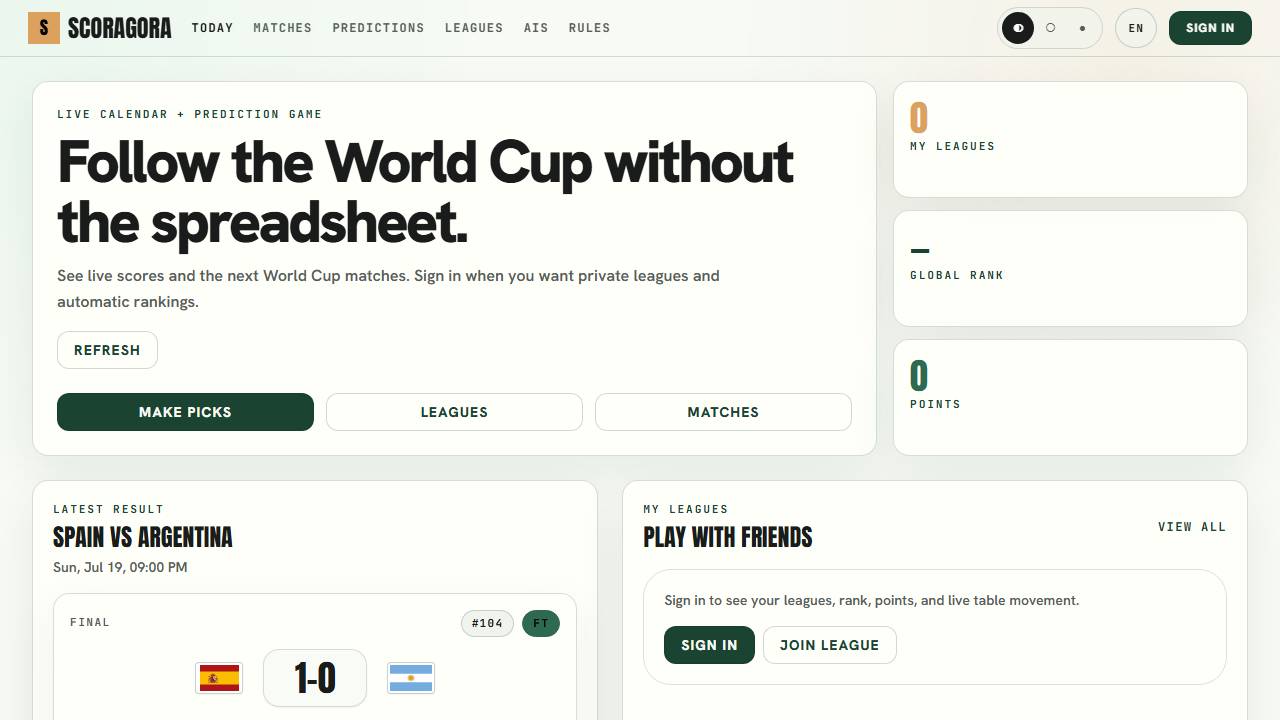Select the auto theme half-circle option
Image resolution: width=1280 pixels, height=720 pixels.
pos(1018,28)
